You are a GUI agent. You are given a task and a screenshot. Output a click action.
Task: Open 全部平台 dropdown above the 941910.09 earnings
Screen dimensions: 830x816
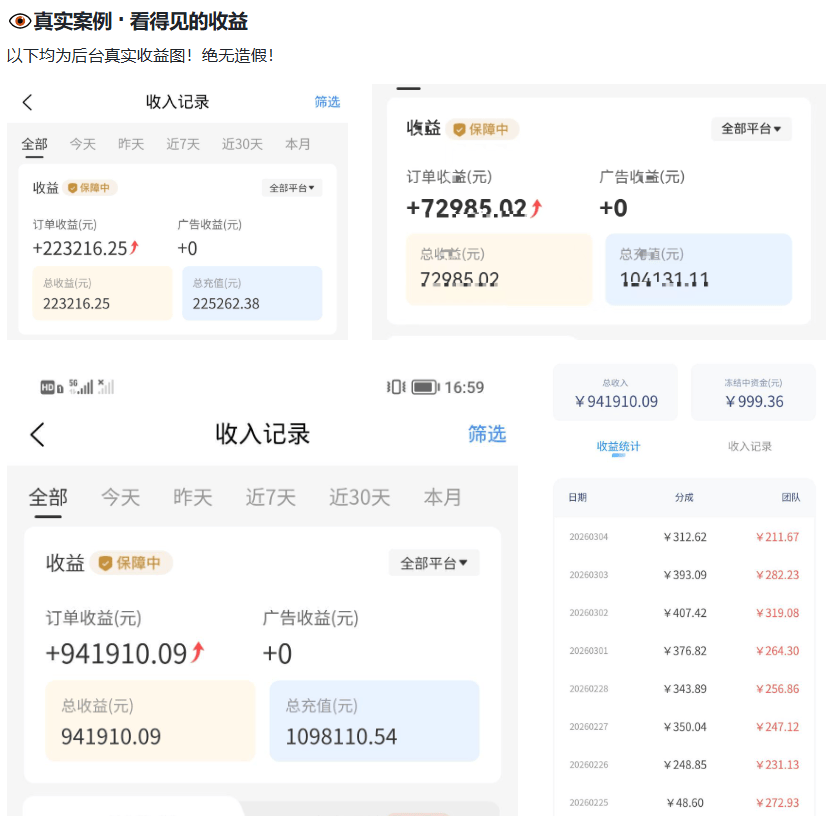click(x=434, y=563)
